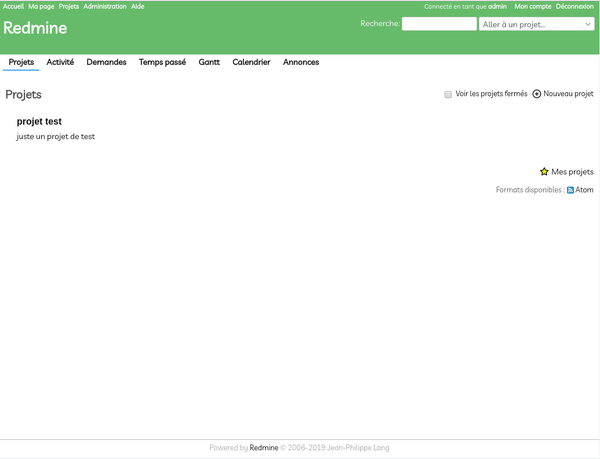
Task: Go to the Gantt tab
Action: [209, 62]
